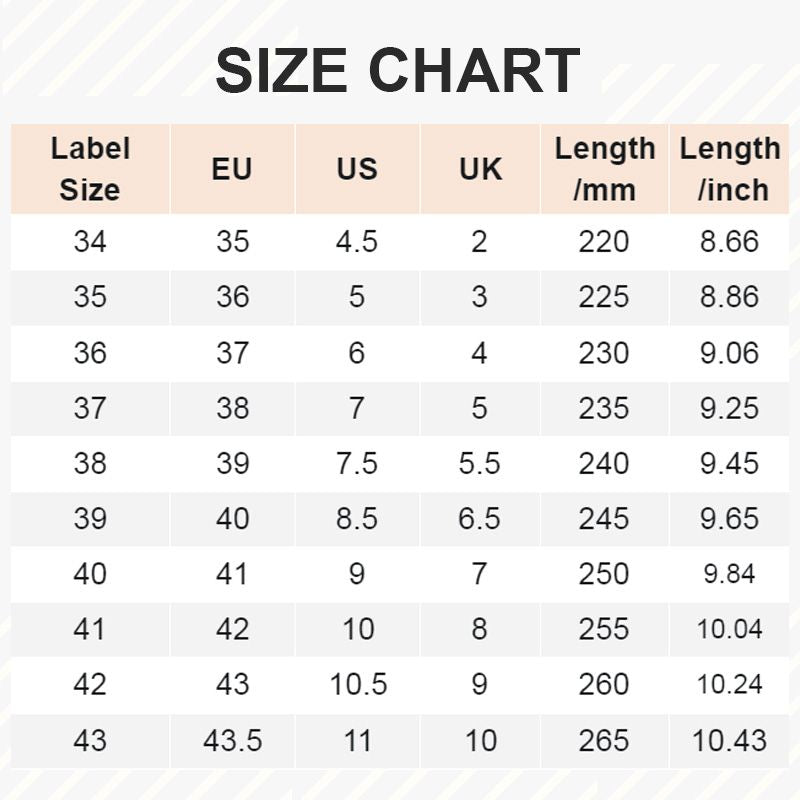Select the UK column header
Image resolution: width=800 pixels, height=800 pixels.
coord(480,169)
